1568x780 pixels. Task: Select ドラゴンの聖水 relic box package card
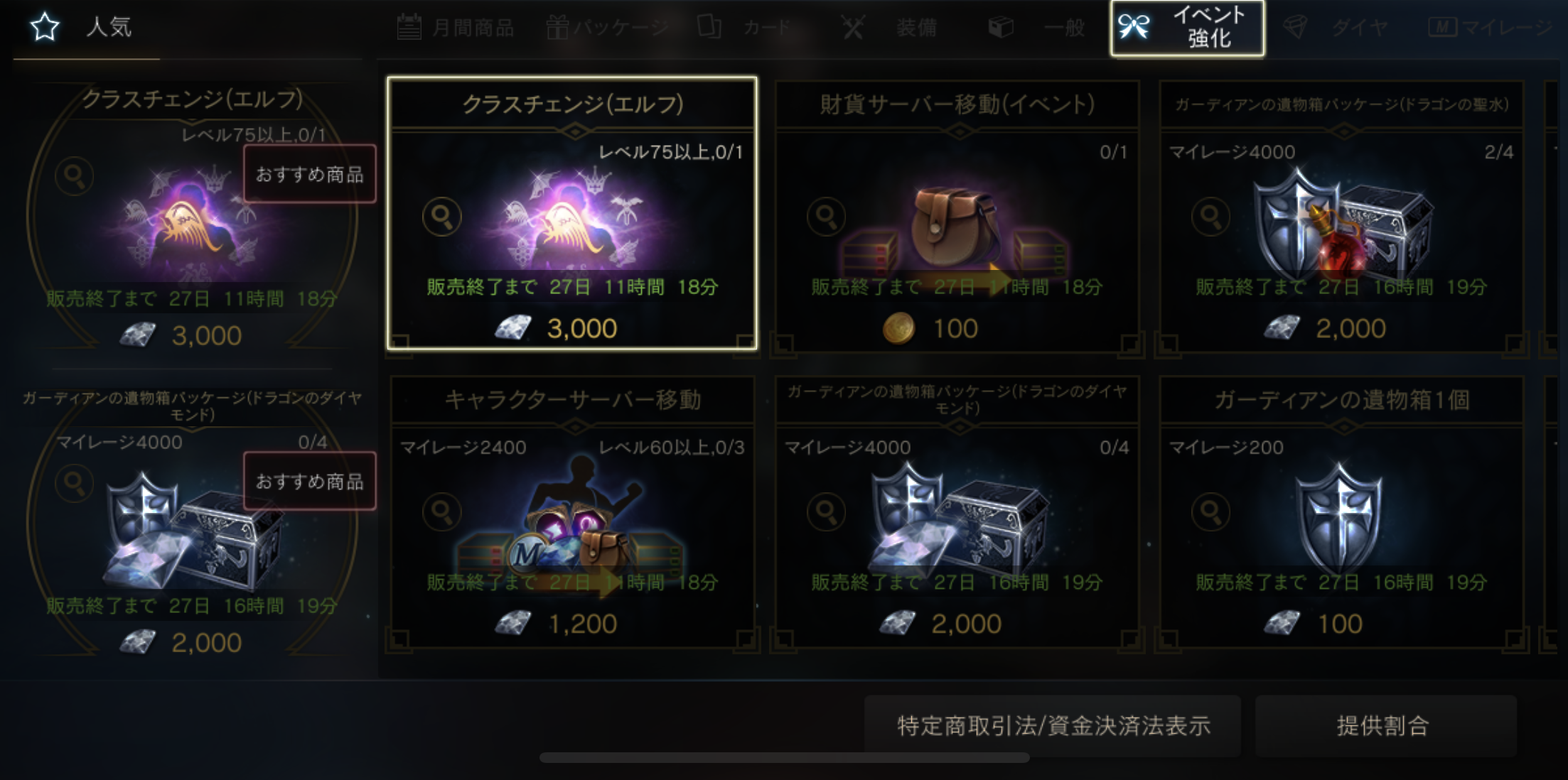pos(1342,216)
